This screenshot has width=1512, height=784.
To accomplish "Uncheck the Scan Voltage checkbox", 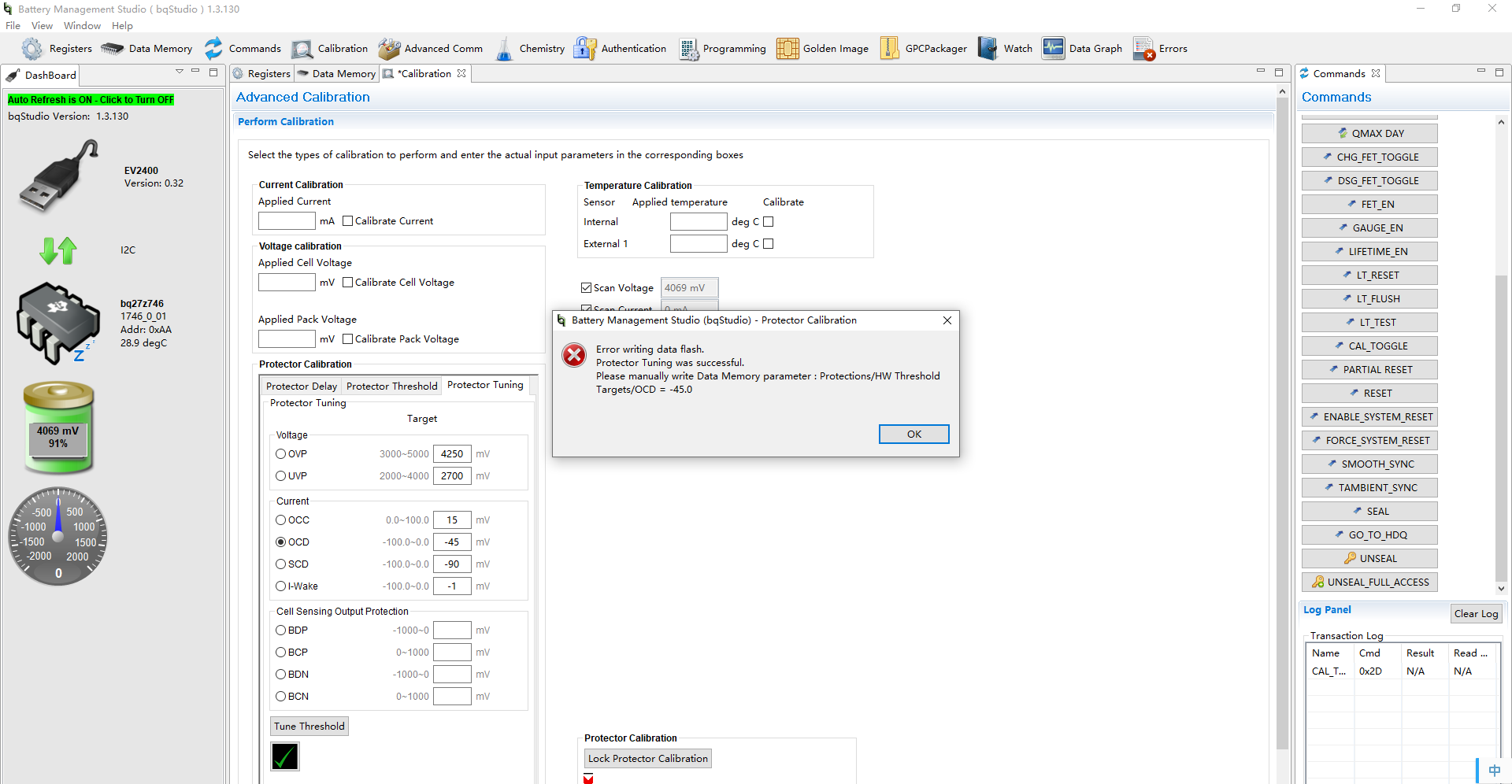I will (x=586, y=288).
